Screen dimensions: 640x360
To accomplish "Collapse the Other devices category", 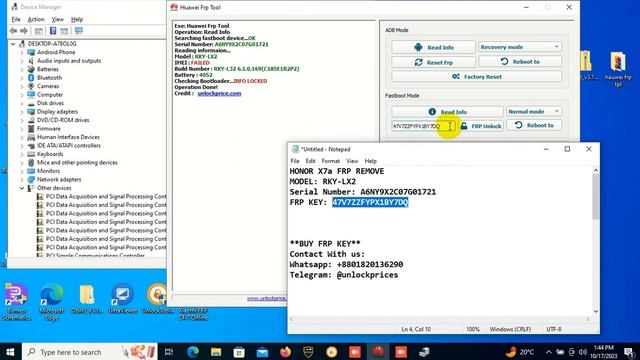I will [22, 188].
